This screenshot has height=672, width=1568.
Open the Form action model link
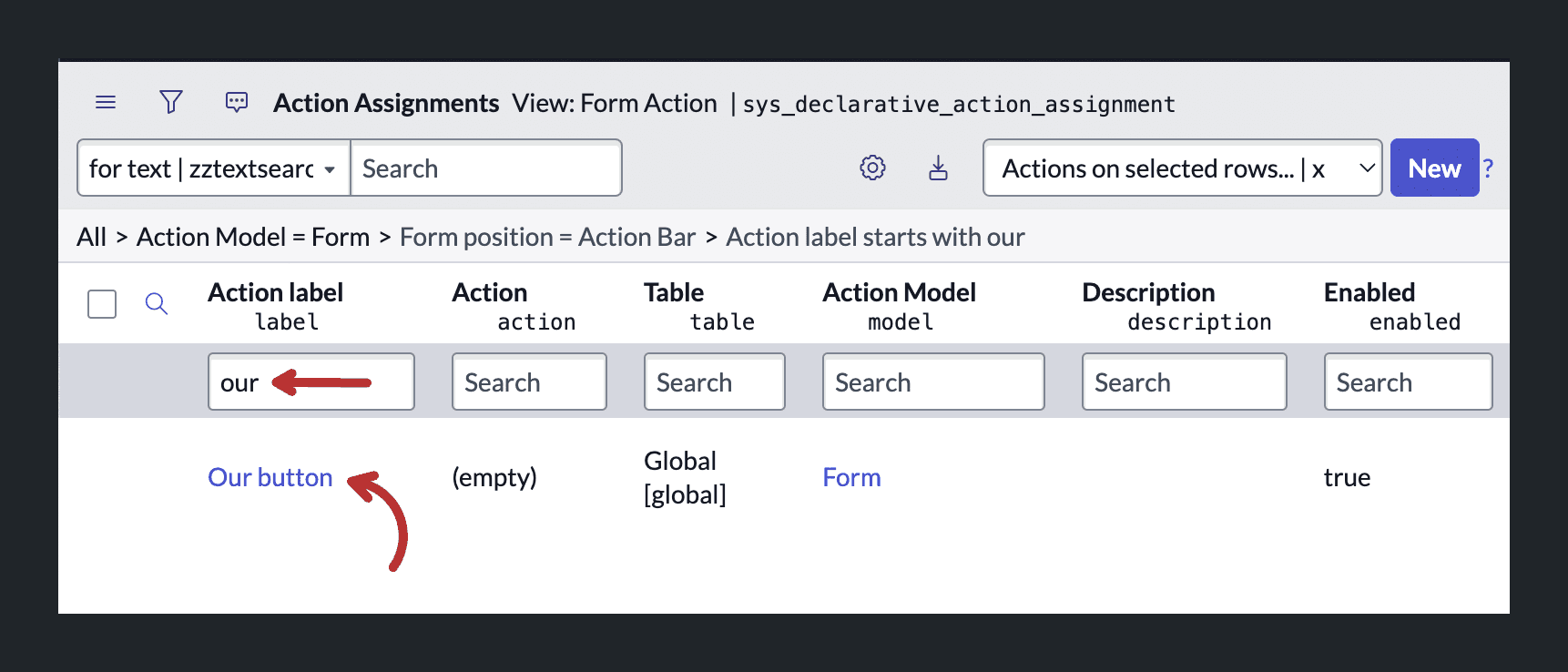tap(851, 477)
